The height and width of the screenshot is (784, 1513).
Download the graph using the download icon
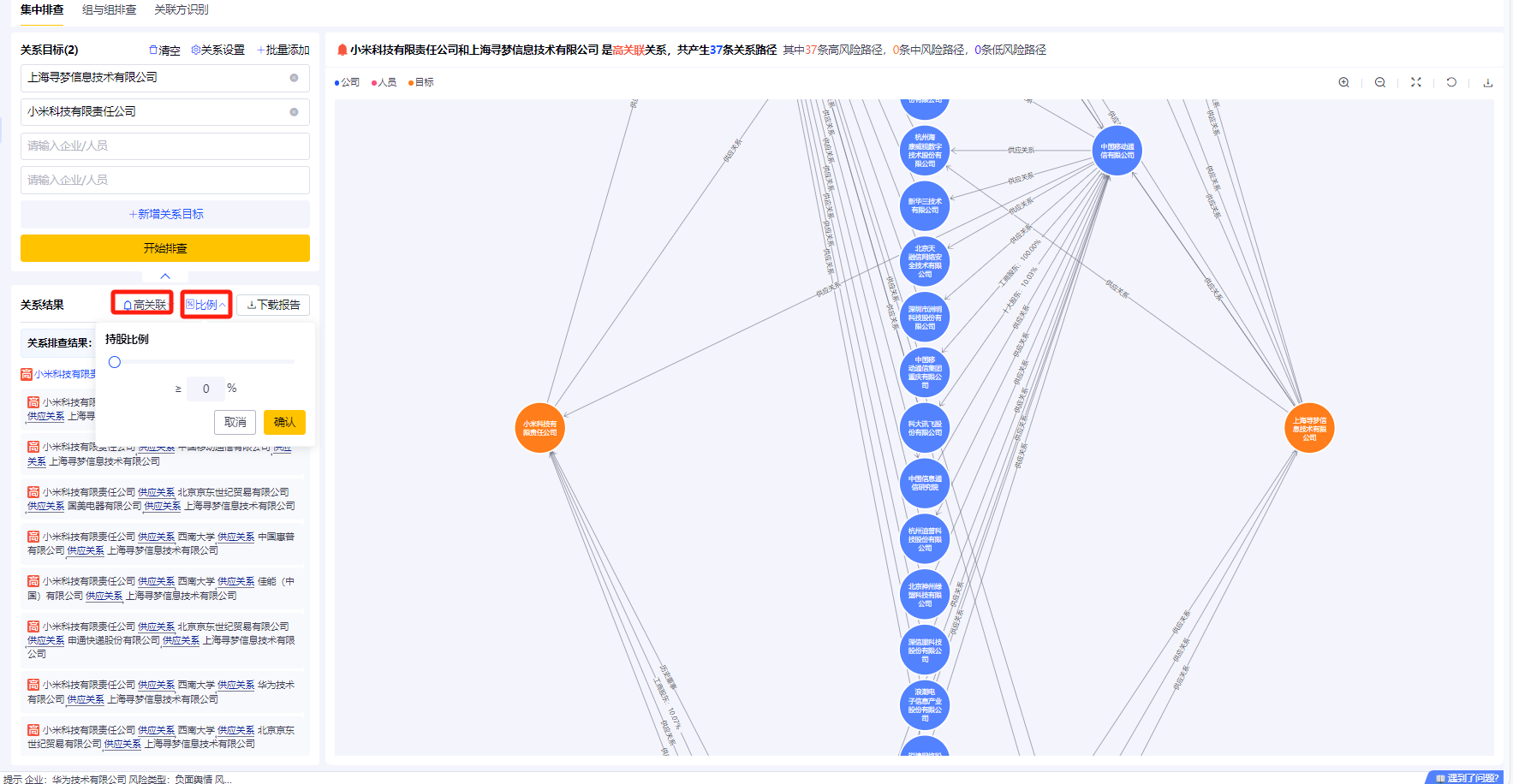click(1489, 82)
